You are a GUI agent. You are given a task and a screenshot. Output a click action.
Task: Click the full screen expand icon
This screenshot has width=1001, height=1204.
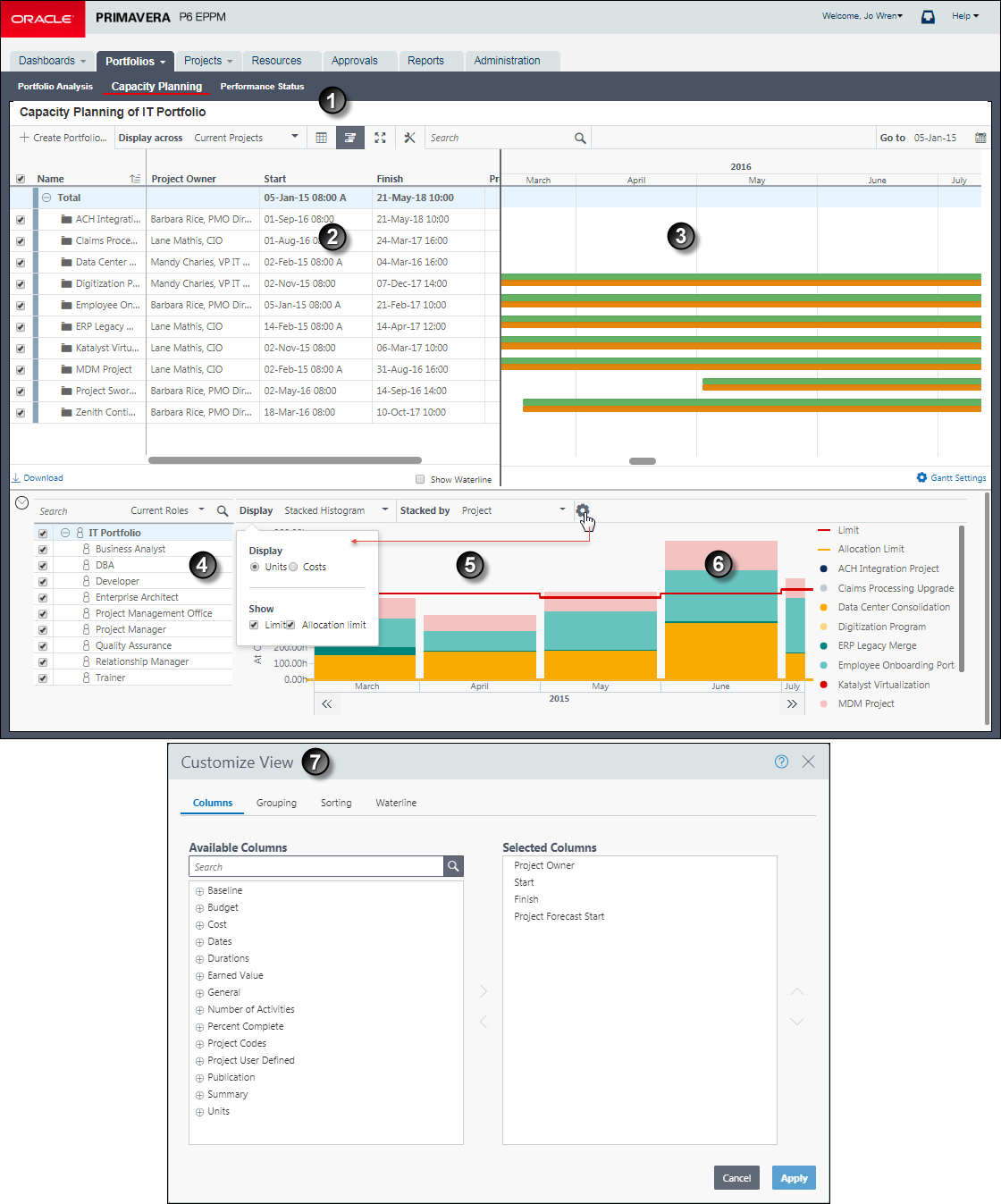[380, 138]
